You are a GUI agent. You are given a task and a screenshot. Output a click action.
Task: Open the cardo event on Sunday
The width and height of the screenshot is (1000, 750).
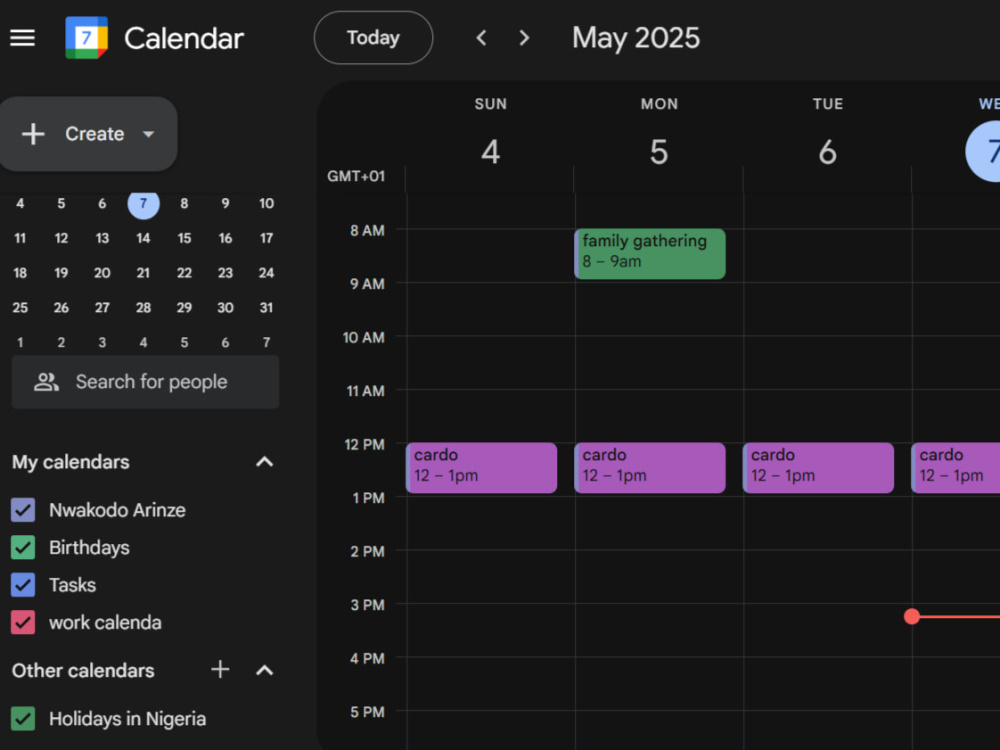pos(482,468)
